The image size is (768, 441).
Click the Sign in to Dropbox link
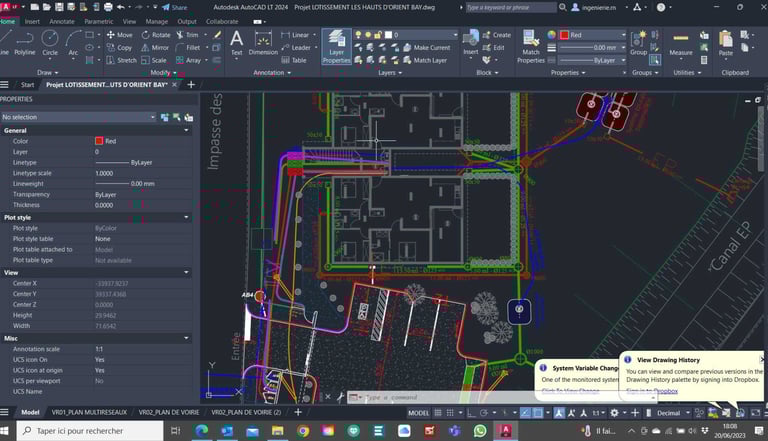tap(654, 391)
